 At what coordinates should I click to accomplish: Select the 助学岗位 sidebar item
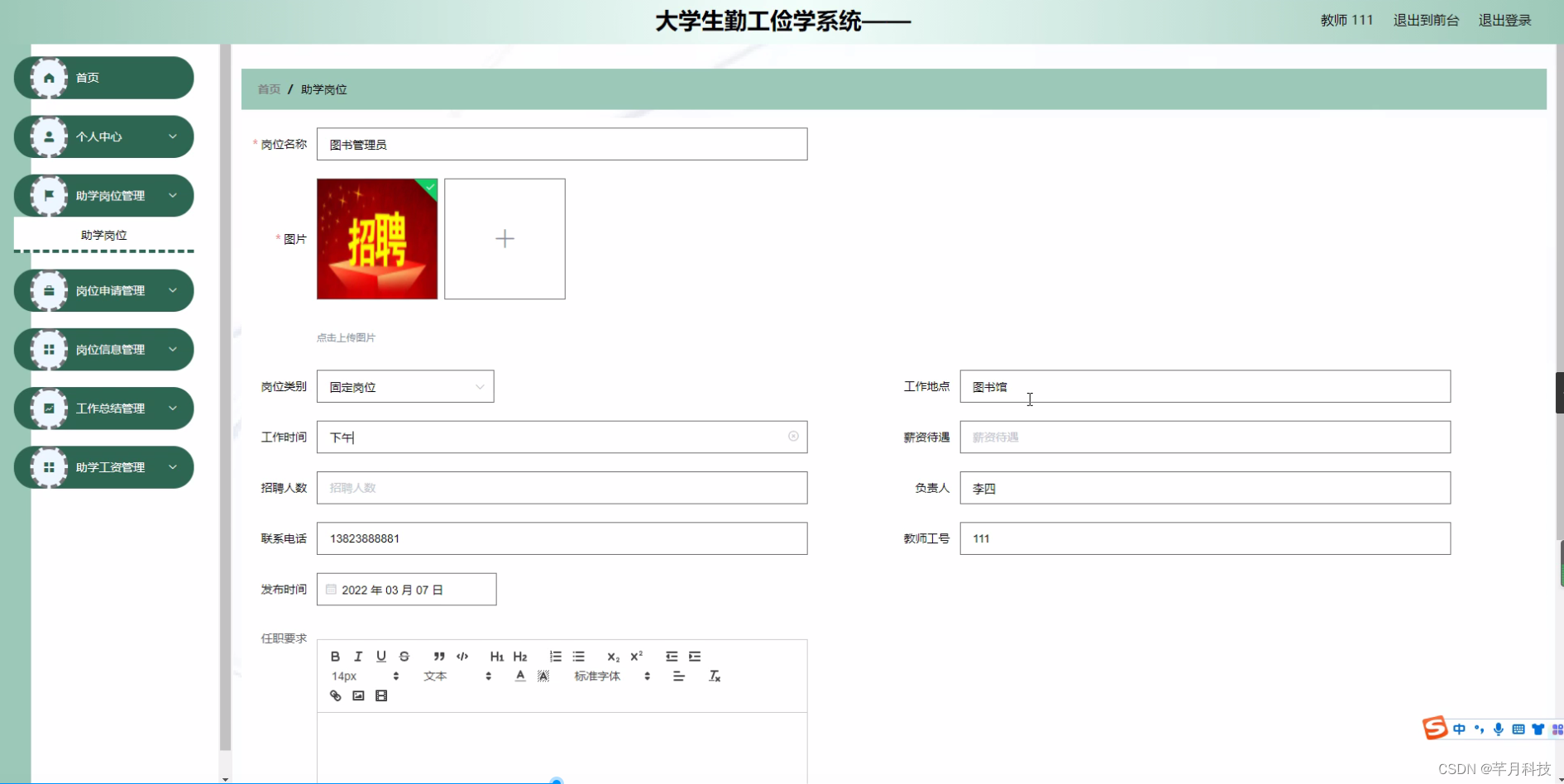[x=103, y=235]
